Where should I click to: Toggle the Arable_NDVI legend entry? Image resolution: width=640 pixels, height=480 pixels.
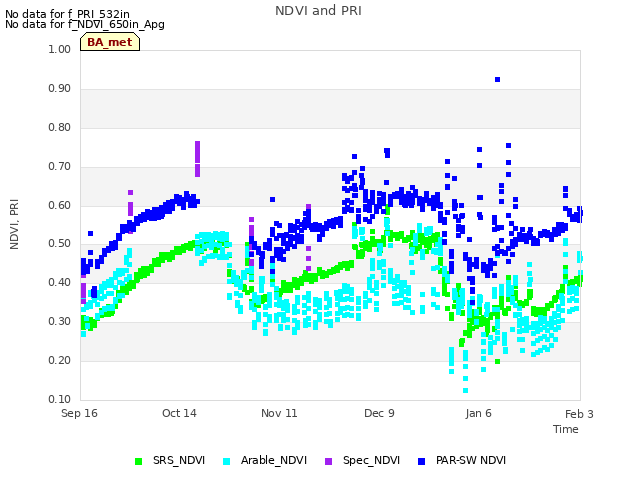(264, 460)
